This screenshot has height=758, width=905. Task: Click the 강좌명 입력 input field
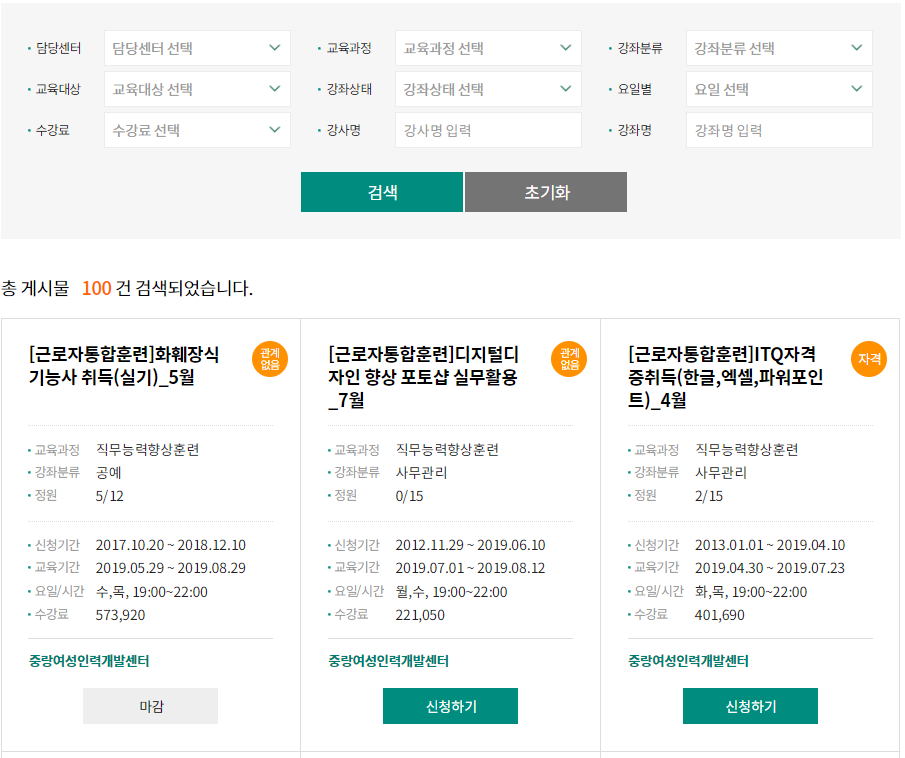click(x=779, y=130)
